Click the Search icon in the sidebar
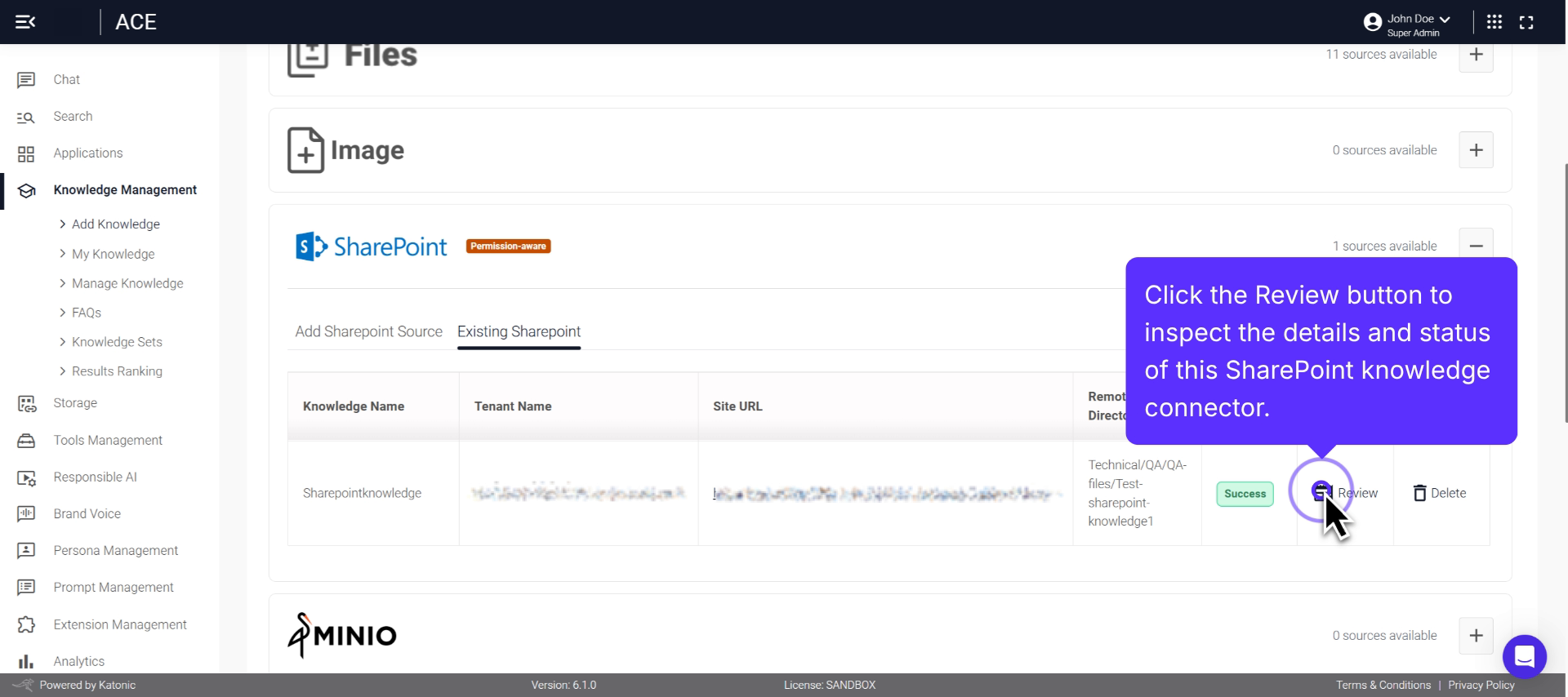1568x697 pixels. [26, 118]
